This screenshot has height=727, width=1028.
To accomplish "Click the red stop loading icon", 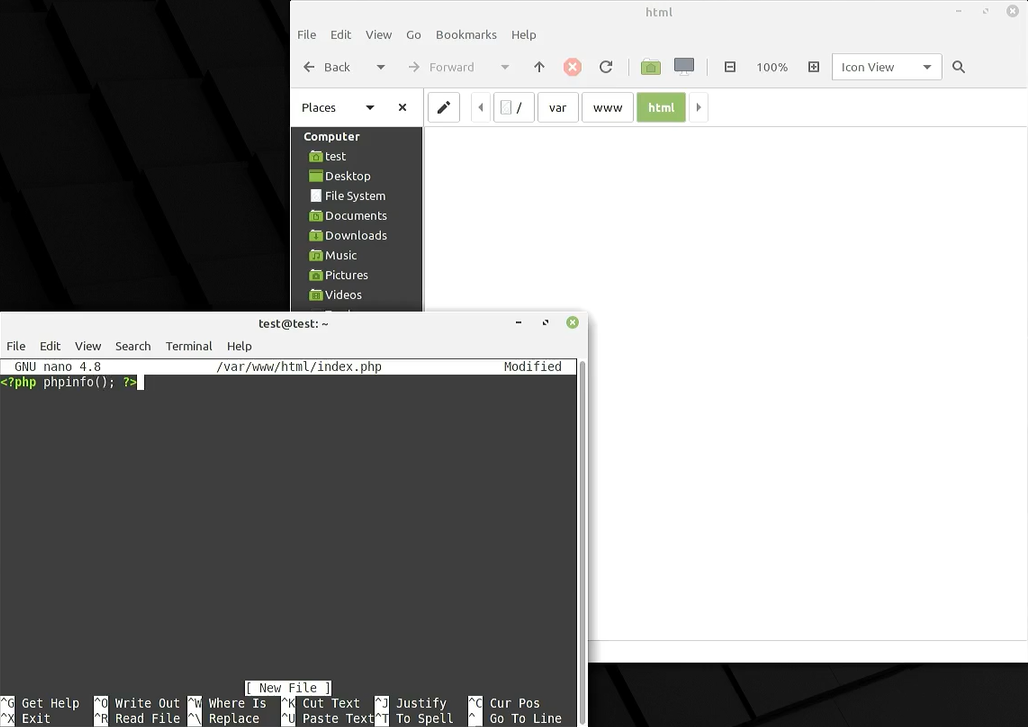I will (x=572, y=67).
